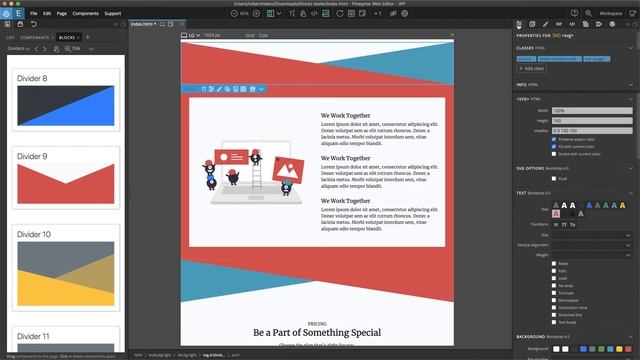Click previous block arrow in Blocks panel
The height and width of the screenshot is (360, 640).
point(36,49)
